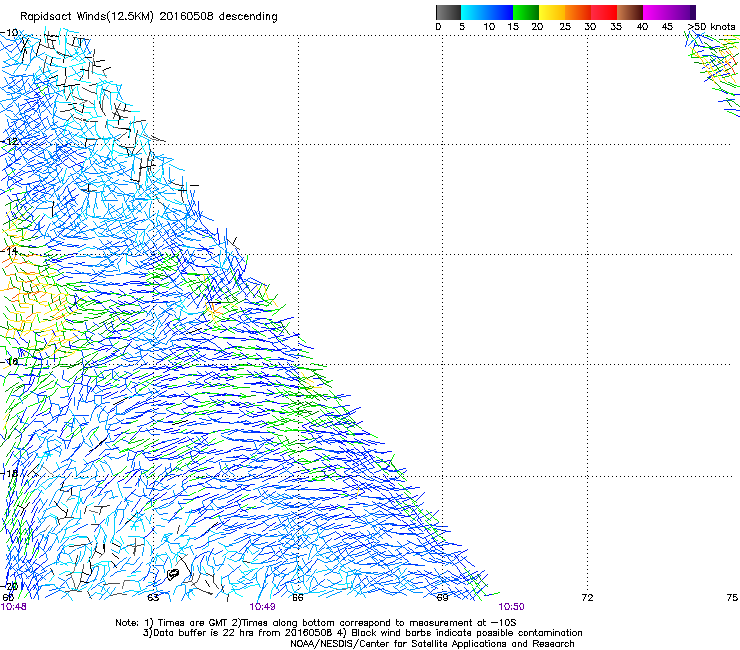Click the longitude label '66' on bottom axis

298,598
